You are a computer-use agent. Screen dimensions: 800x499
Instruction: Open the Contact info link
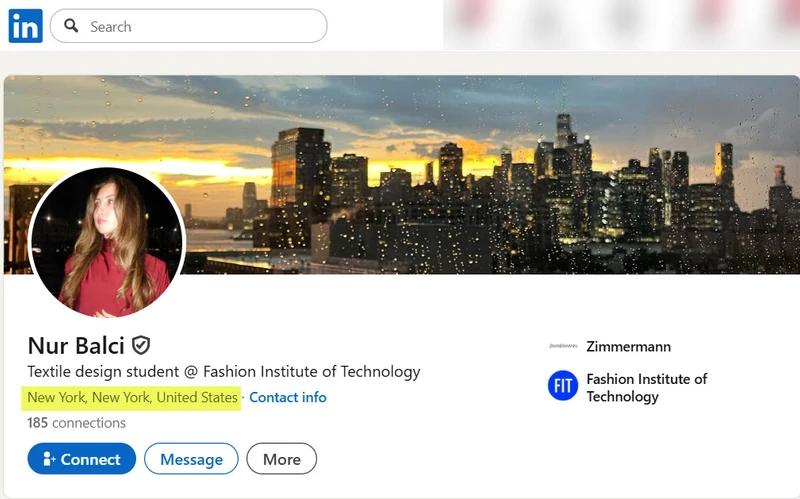[288, 397]
